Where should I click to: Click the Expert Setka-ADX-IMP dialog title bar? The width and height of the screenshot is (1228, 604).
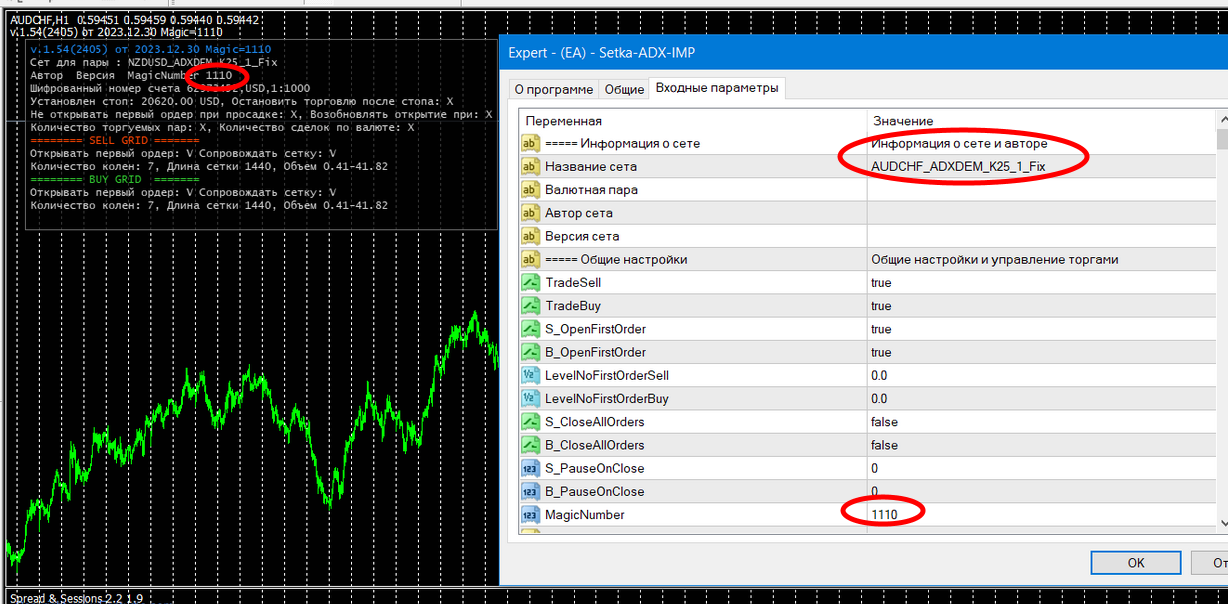(x=864, y=52)
